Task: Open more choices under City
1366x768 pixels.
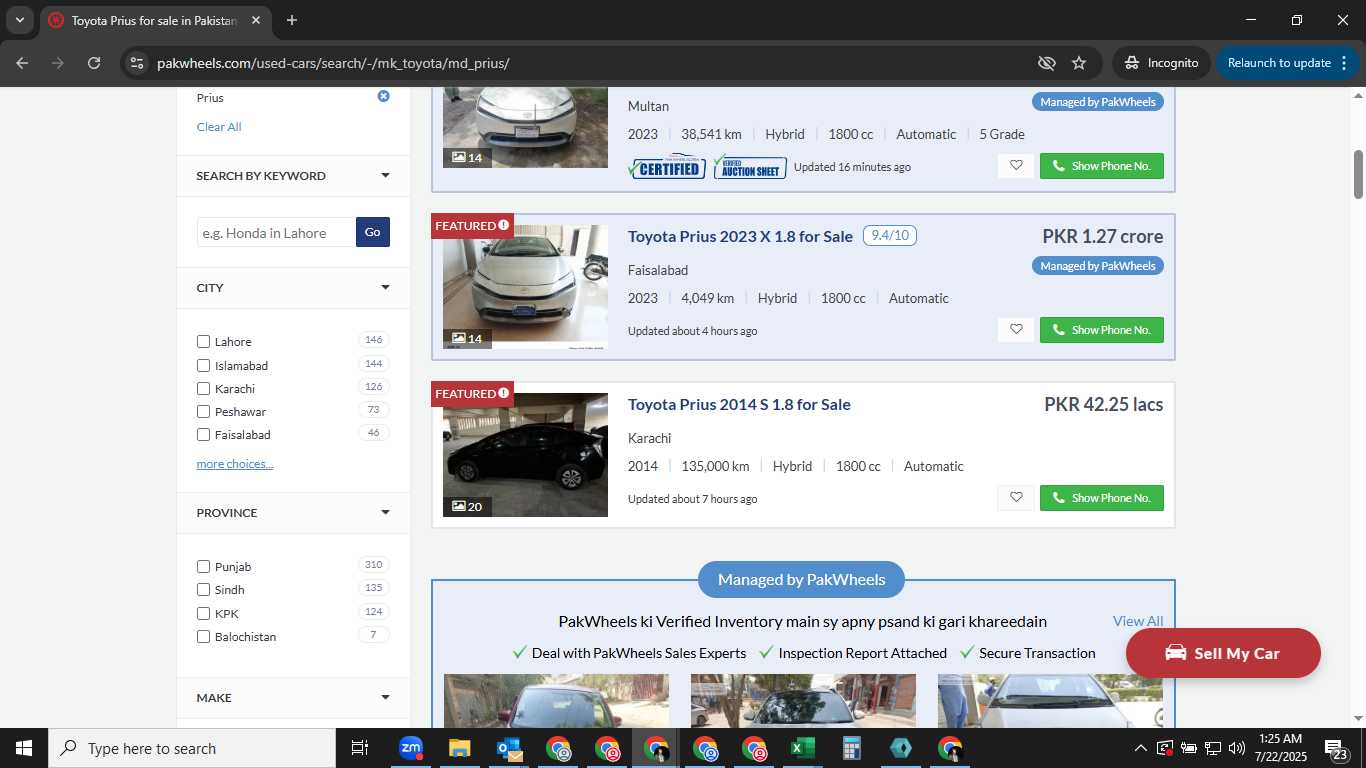Action: tap(235, 464)
